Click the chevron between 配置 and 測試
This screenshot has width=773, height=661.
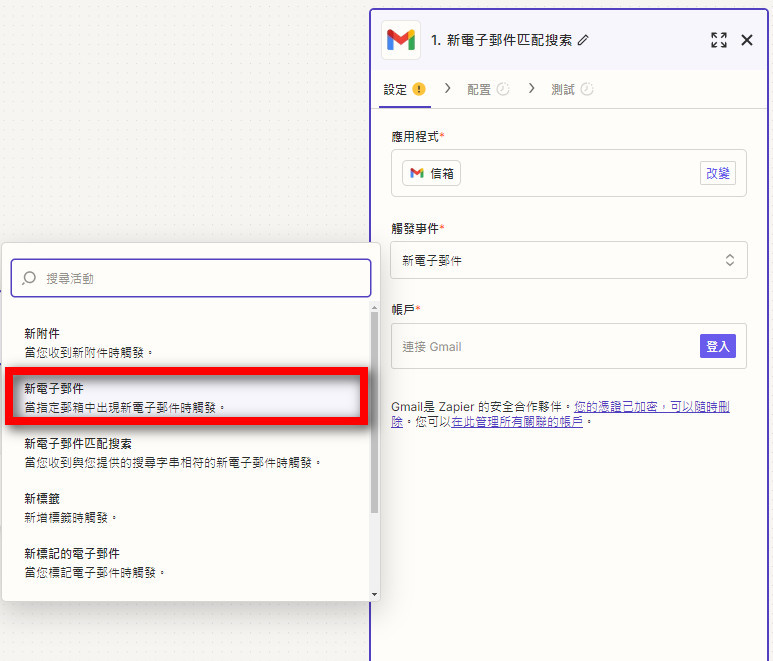point(531,88)
